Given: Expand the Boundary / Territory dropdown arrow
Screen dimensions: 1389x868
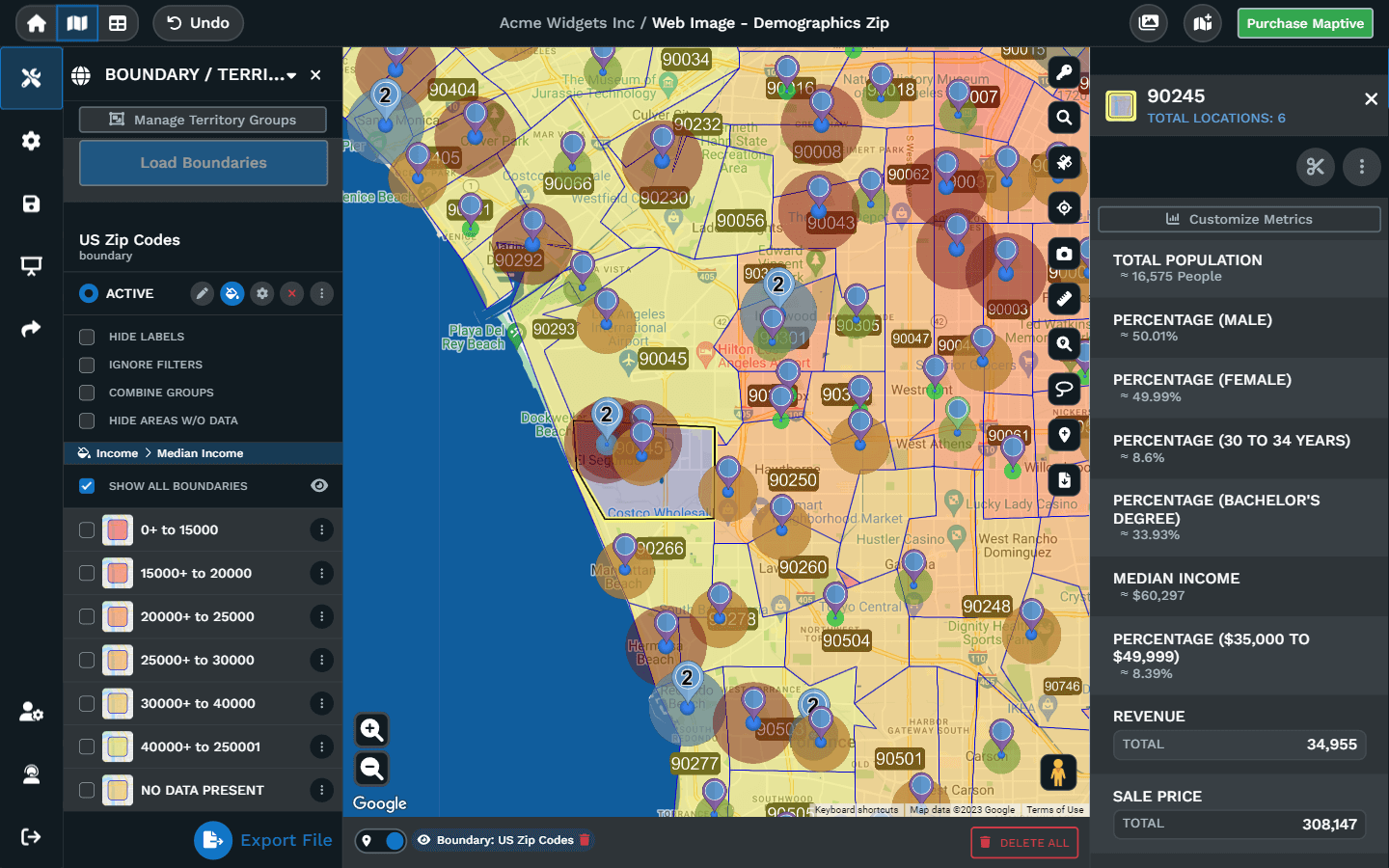Looking at the screenshot, I should pos(291,75).
